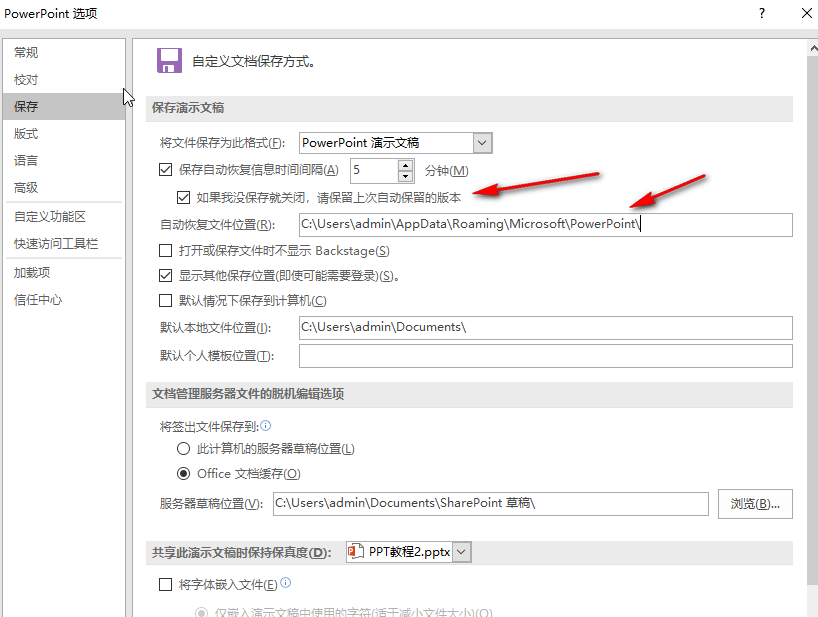Go to the 信任中心 category
The height and width of the screenshot is (617, 818).
(38, 300)
